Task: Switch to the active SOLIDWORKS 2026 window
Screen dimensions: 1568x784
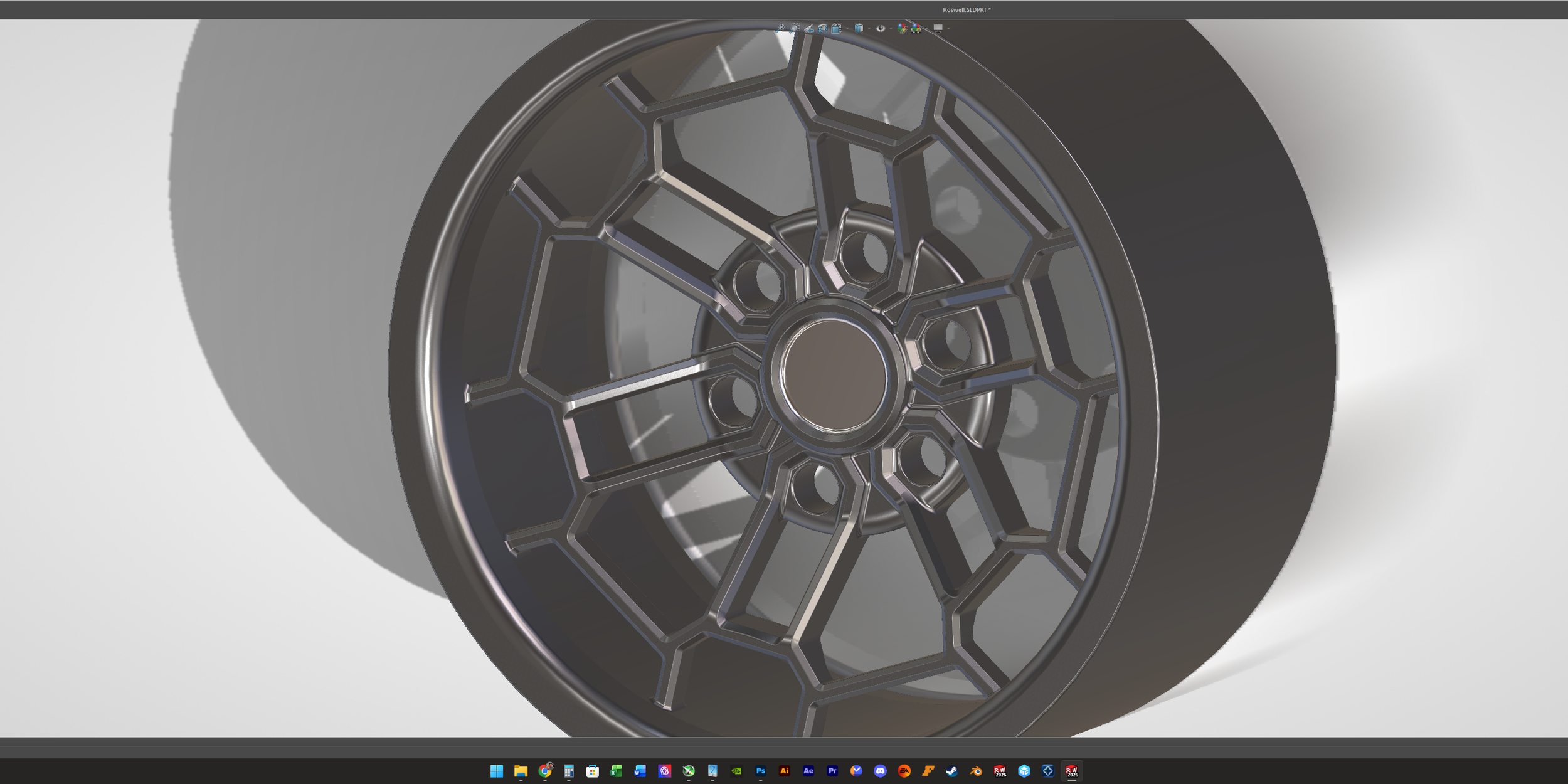Action: pyautogui.click(x=1071, y=771)
